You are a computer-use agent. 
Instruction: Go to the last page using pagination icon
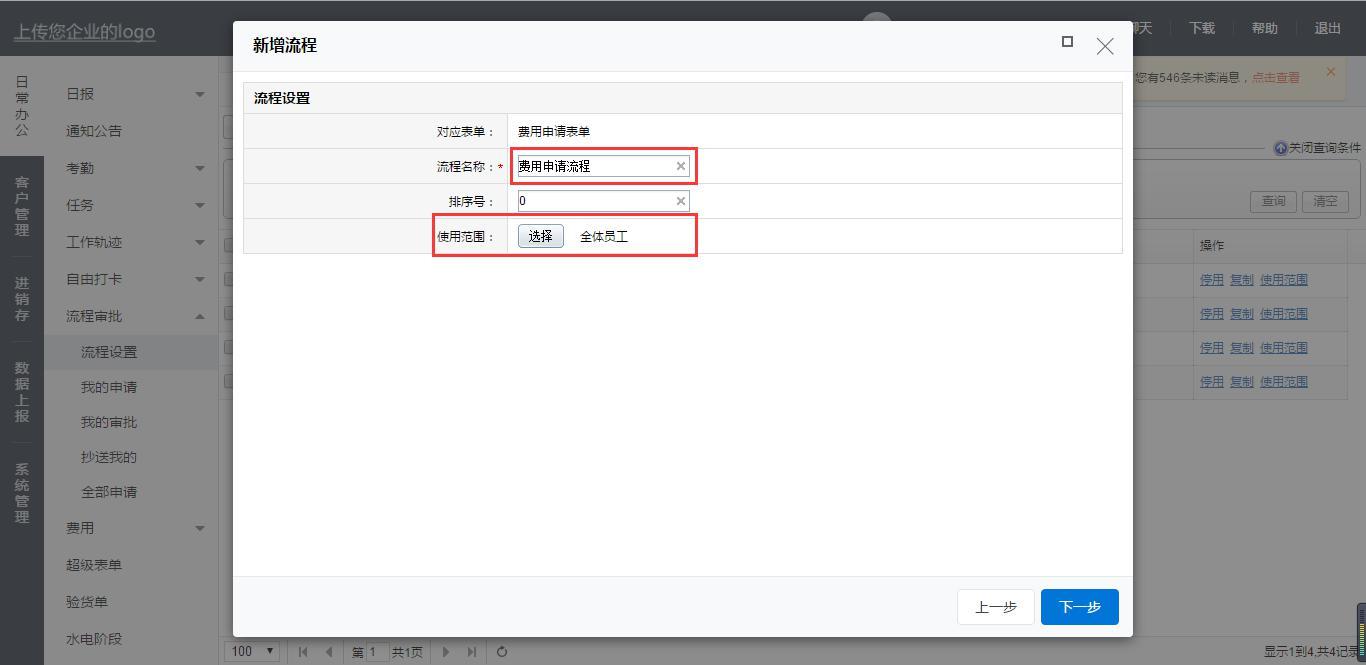click(472, 652)
